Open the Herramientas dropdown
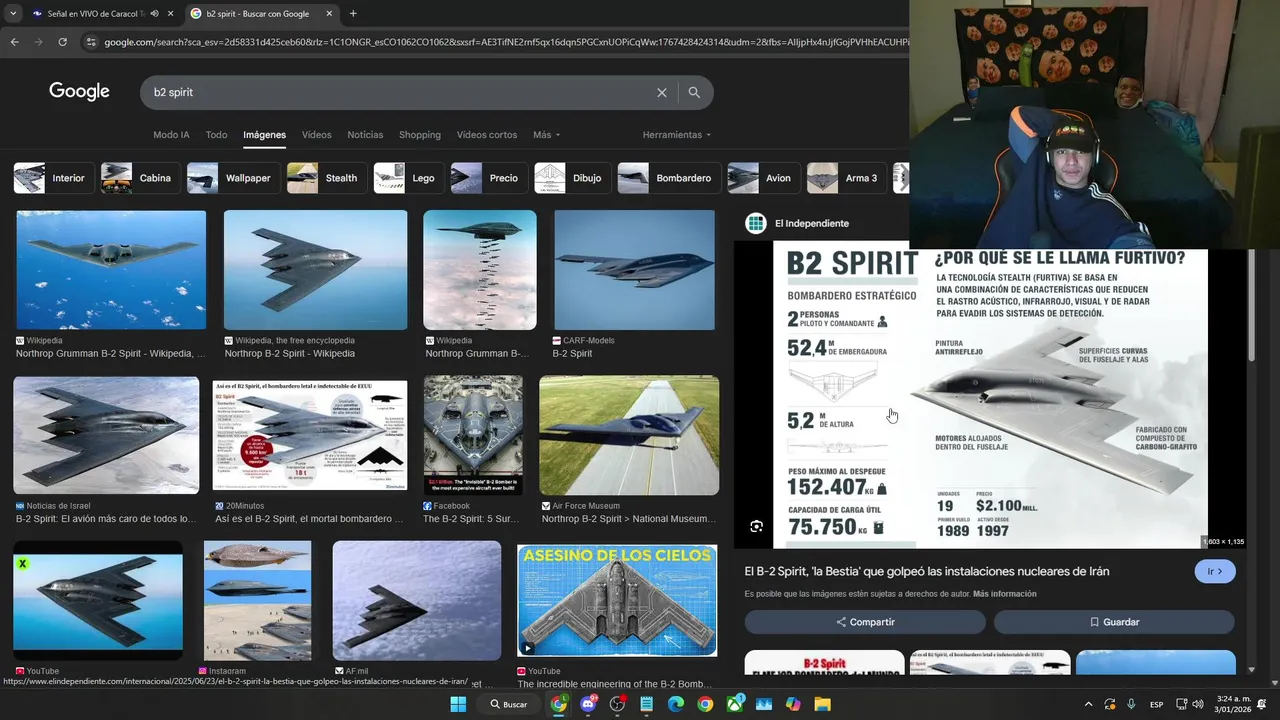Viewport: 1280px width, 720px height. click(676, 135)
